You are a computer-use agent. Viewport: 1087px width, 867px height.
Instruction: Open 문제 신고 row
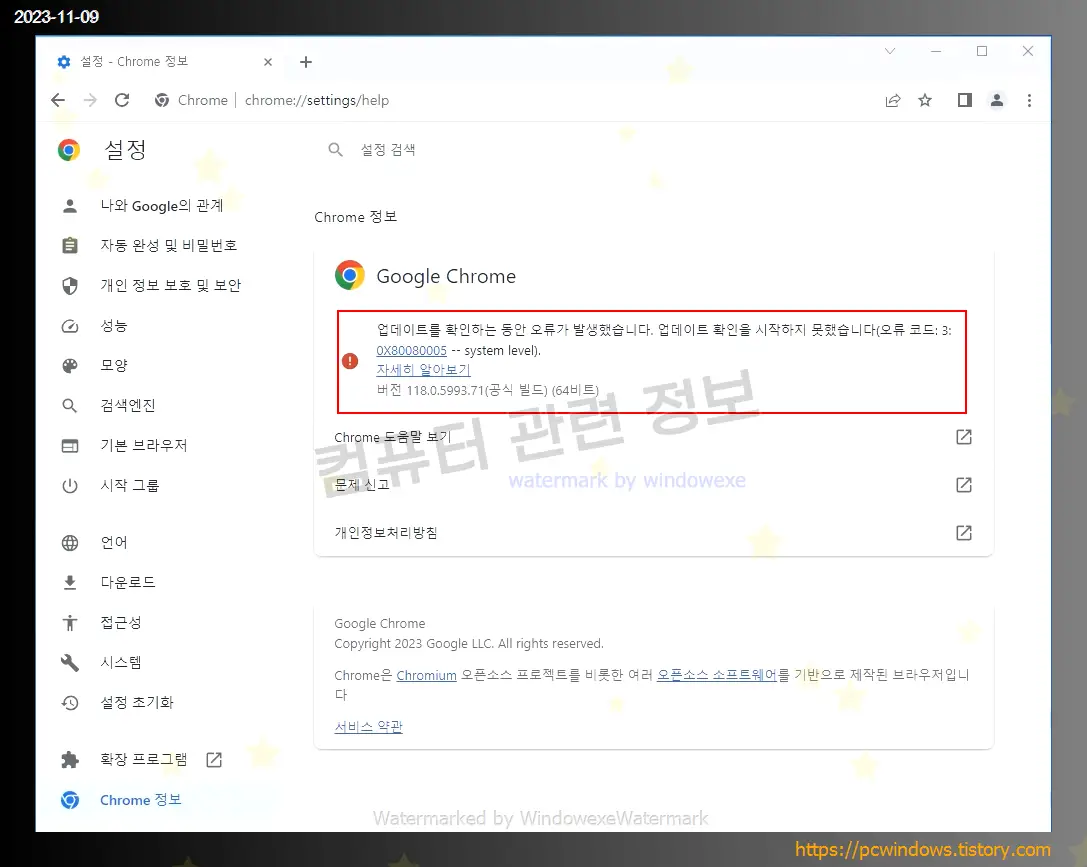[x=654, y=484]
